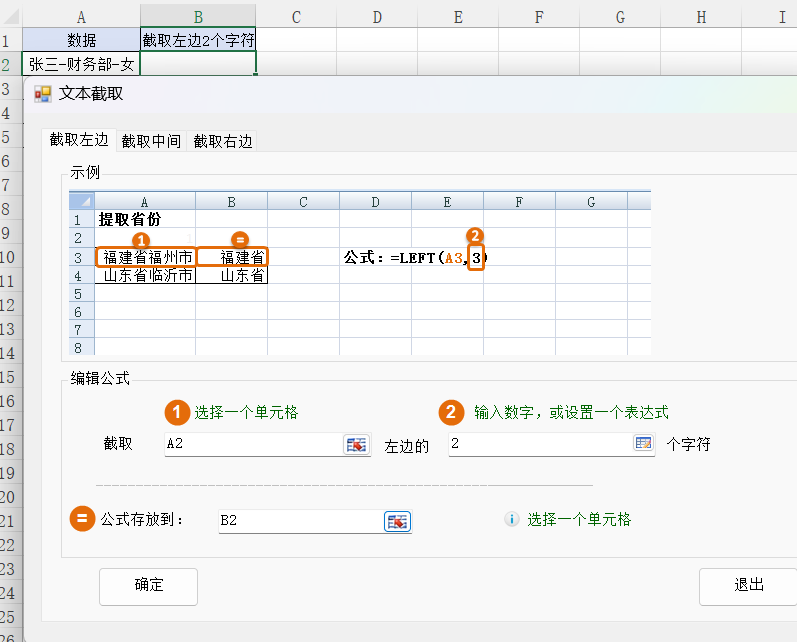Select column B header in worksheet
The height and width of the screenshot is (642, 797).
(198, 16)
